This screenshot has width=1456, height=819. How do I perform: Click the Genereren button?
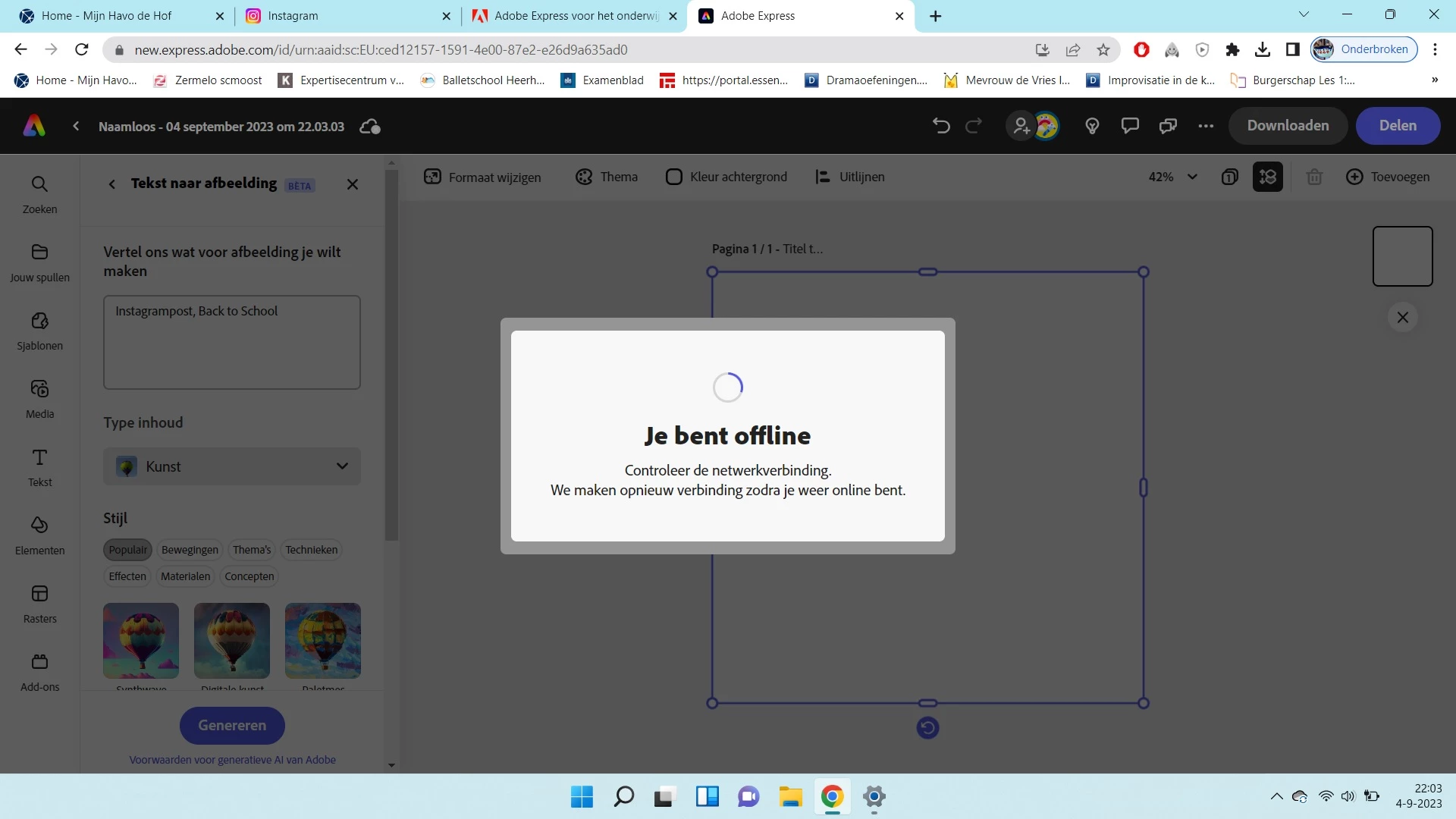coord(232,726)
